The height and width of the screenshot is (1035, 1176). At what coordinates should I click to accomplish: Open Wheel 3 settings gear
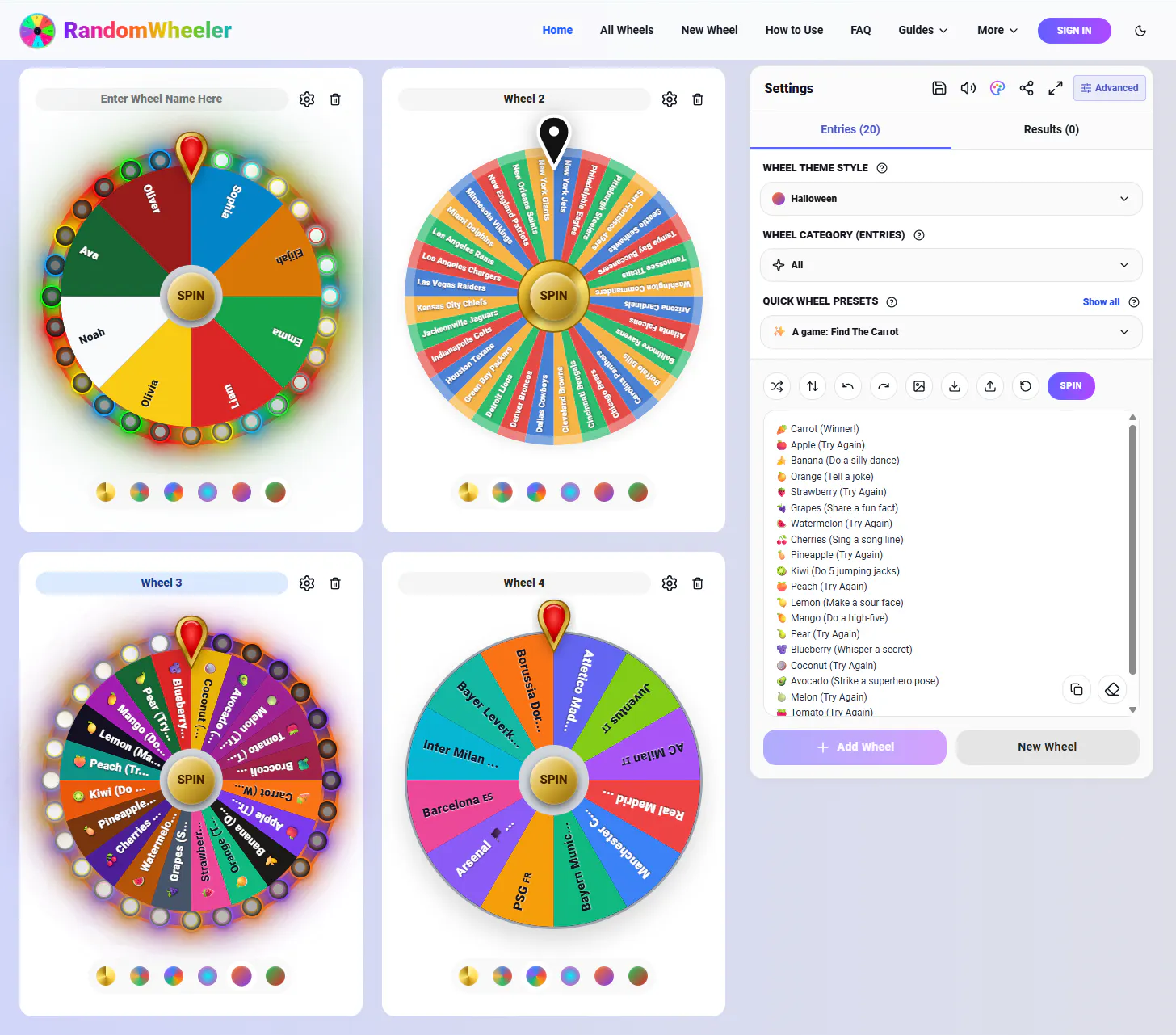(307, 583)
